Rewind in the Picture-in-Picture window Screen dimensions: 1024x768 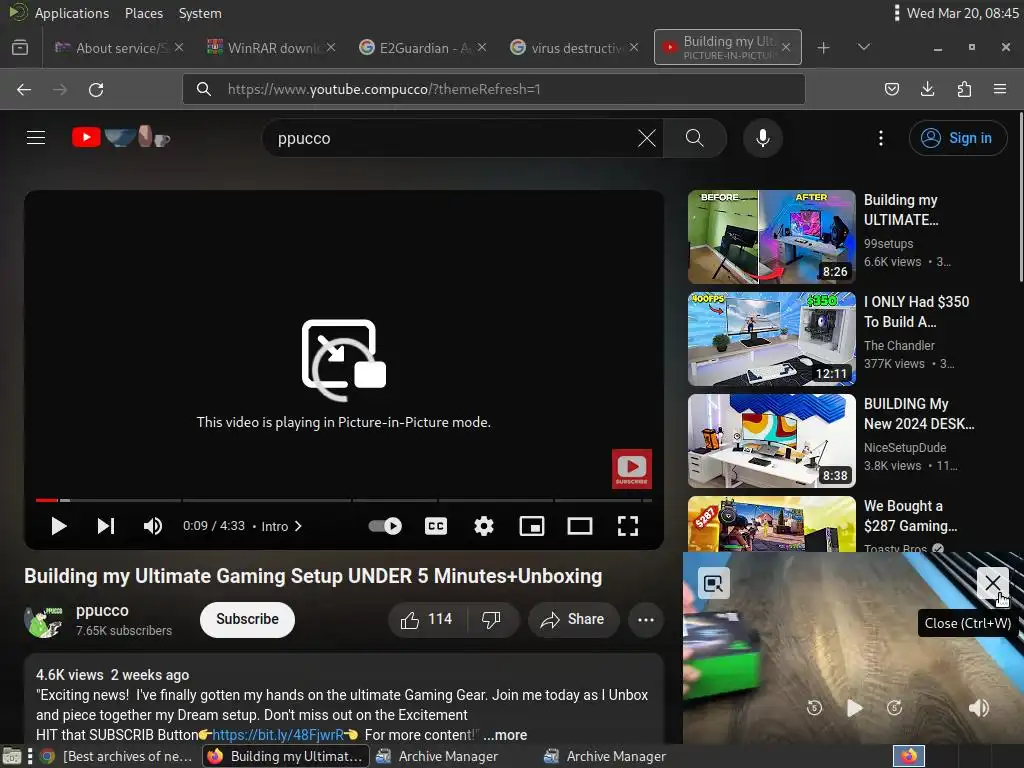pos(814,708)
